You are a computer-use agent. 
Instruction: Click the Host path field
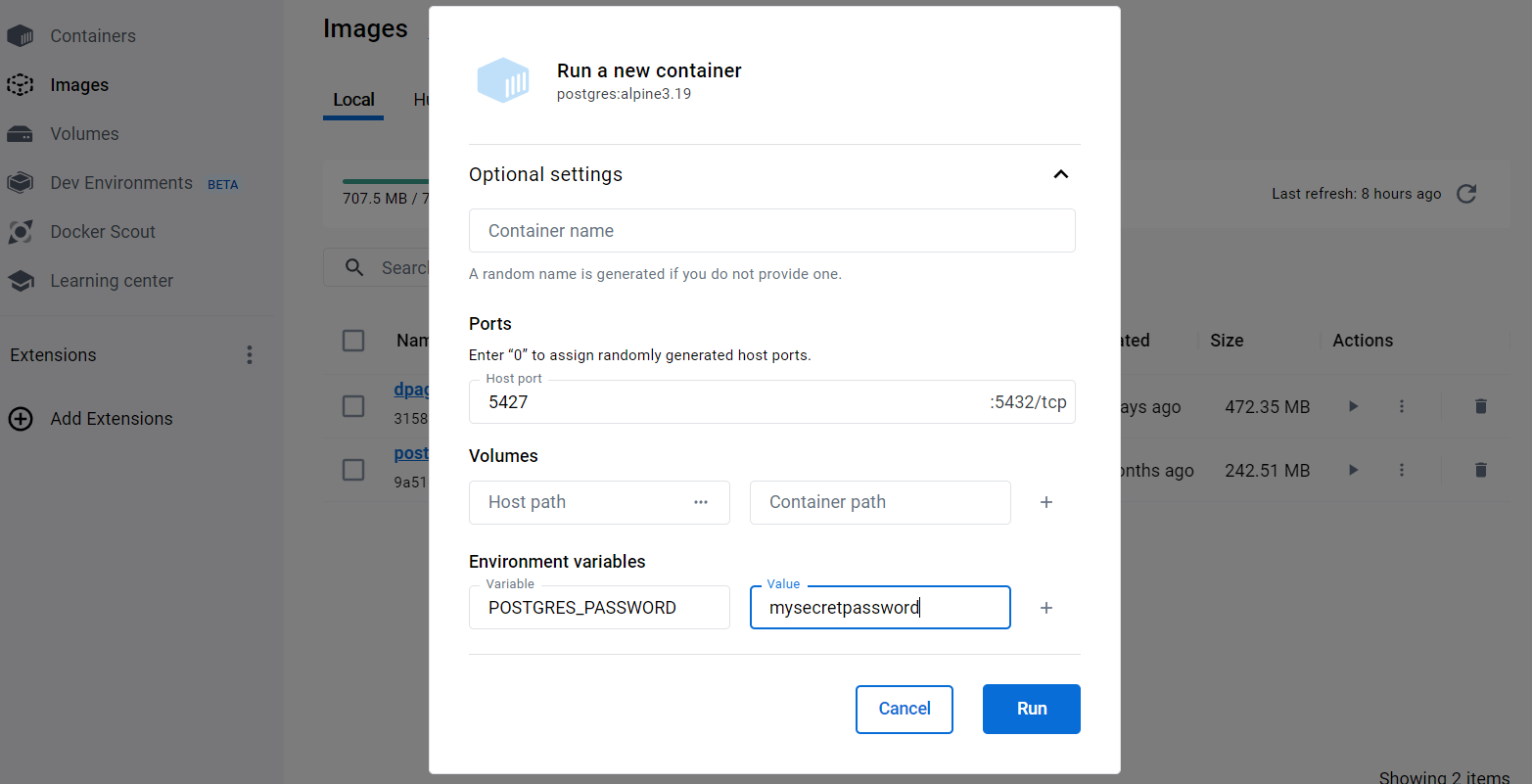click(x=599, y=502)
